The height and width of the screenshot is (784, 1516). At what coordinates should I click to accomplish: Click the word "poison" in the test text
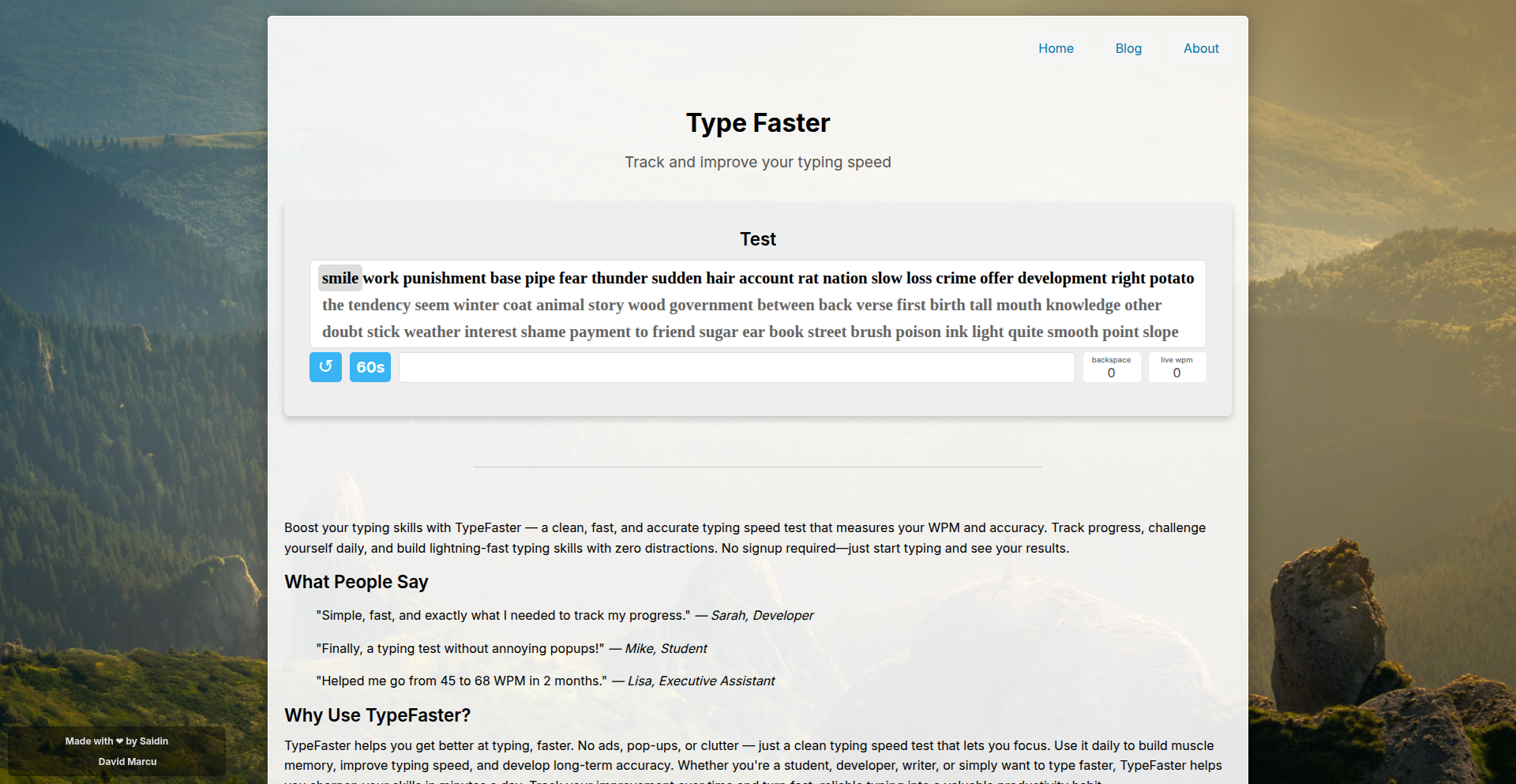point(918,332)
